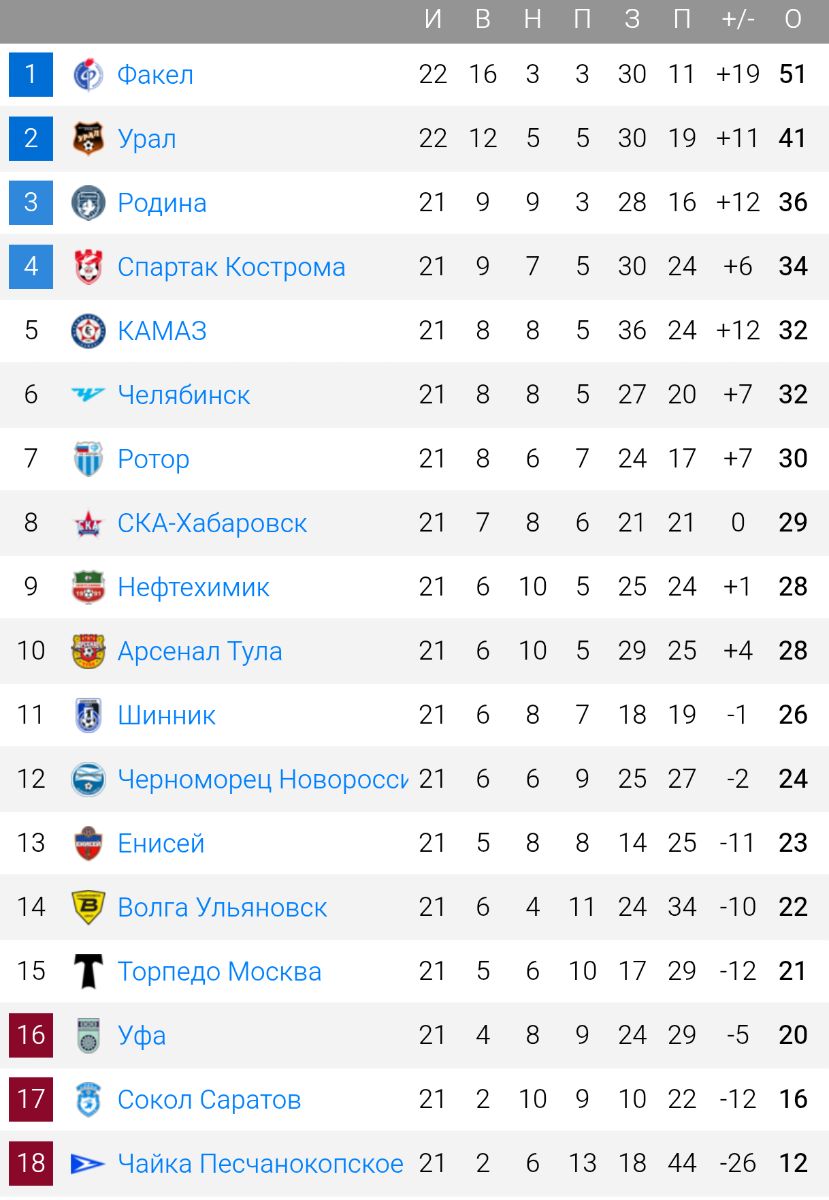Click the +/- goal difference column header

coord(738,19)
